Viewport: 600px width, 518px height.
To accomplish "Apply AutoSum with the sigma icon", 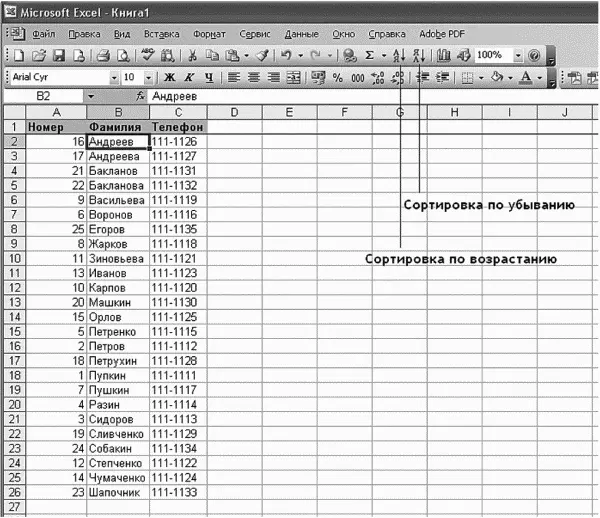I will click(x=369, y=55).
